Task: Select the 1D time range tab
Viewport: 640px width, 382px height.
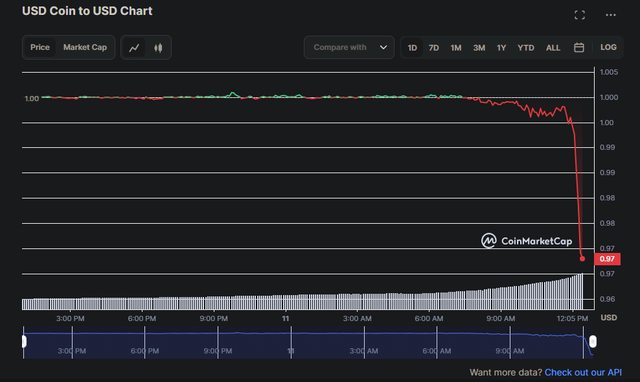Action: click(412, 48)
